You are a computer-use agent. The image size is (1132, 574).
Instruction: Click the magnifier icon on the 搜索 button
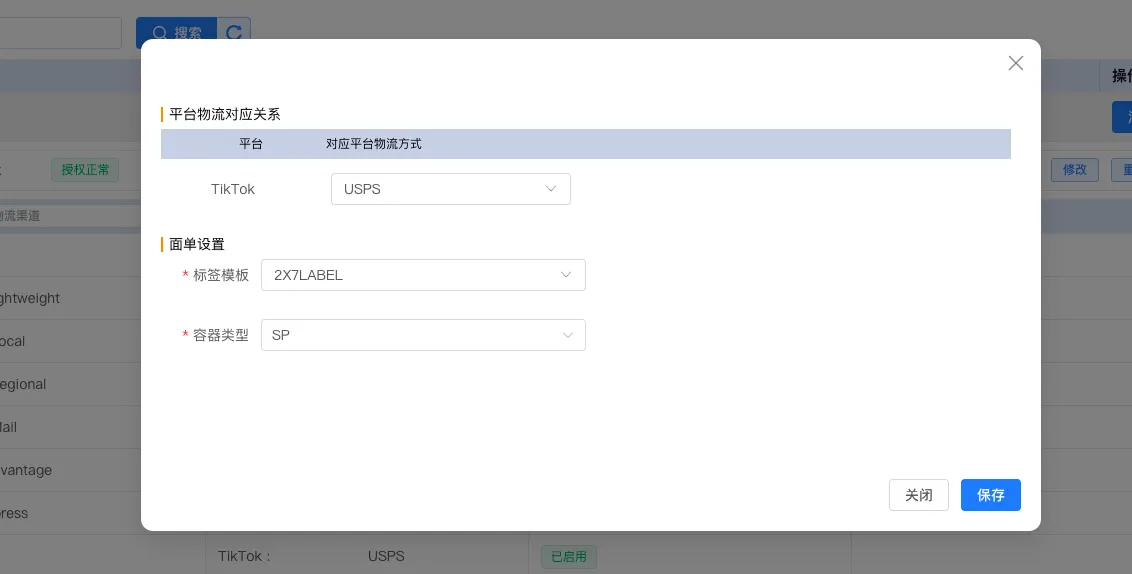pyautogui.click(x=160, y=33)
